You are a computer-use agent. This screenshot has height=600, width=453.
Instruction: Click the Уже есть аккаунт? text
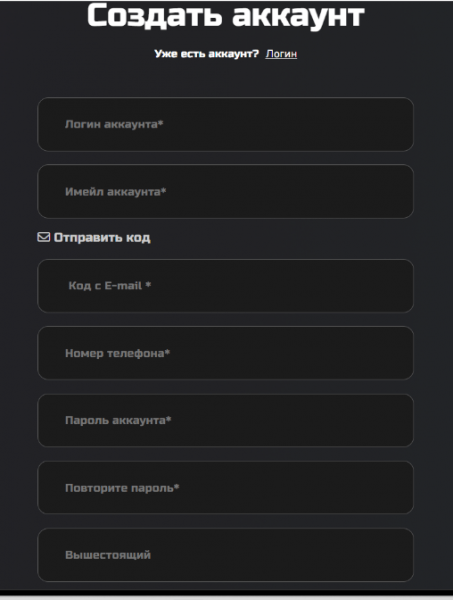point(207,54)
